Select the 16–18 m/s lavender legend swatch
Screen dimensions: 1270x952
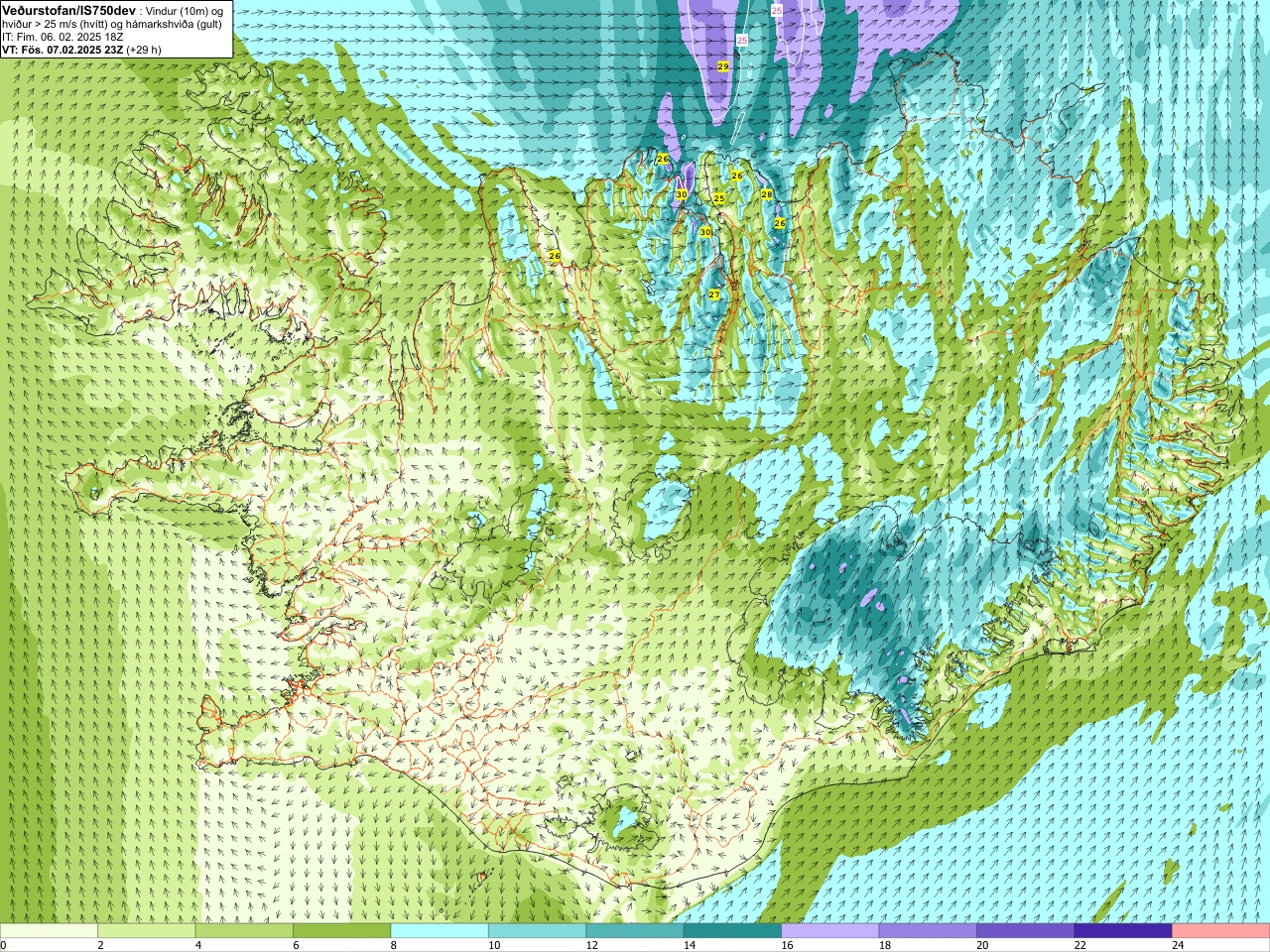(x=830, y=931)
